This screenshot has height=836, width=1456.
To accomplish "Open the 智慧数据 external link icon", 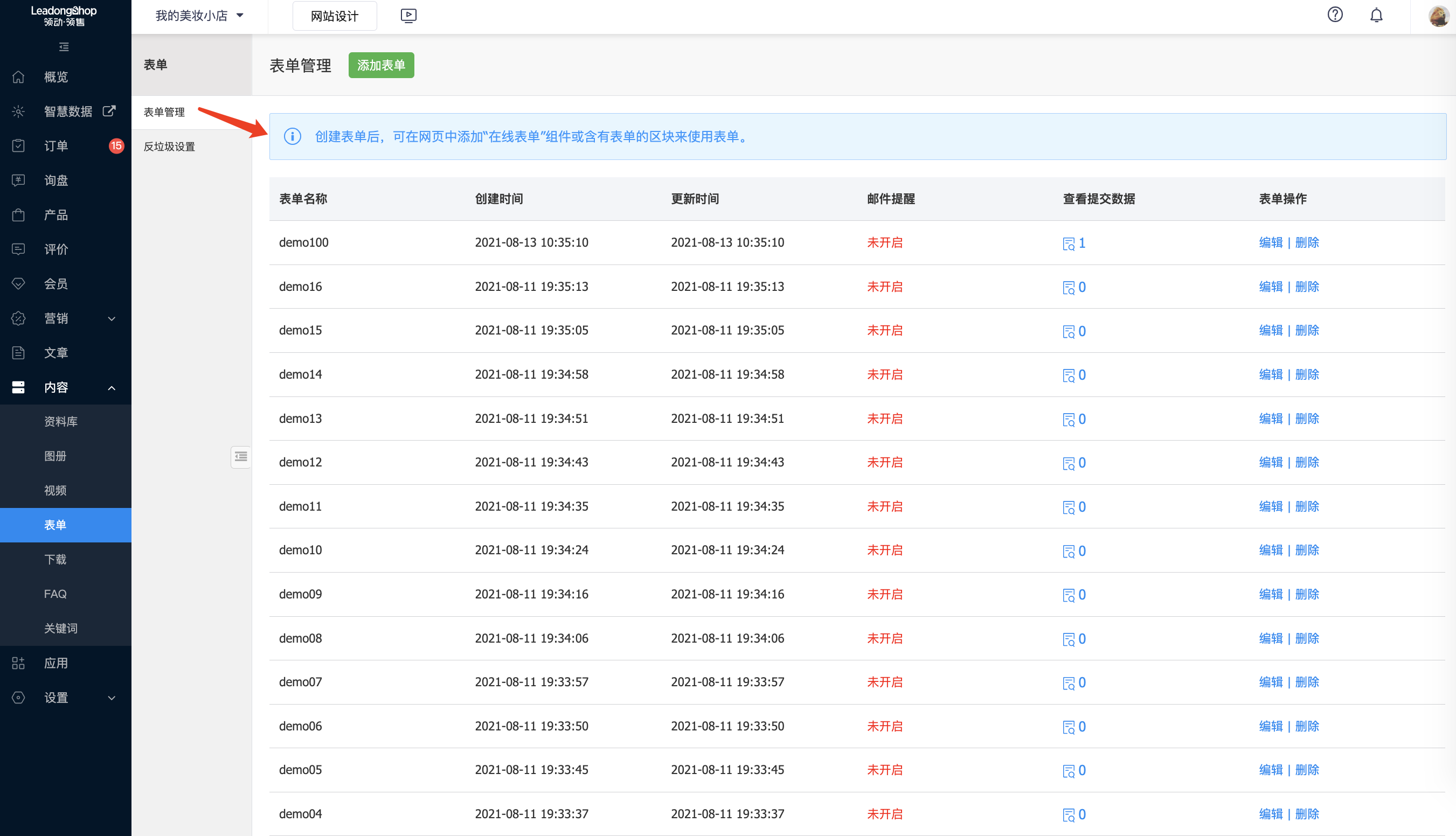I will pyautogui.click(x=108, y=111).
